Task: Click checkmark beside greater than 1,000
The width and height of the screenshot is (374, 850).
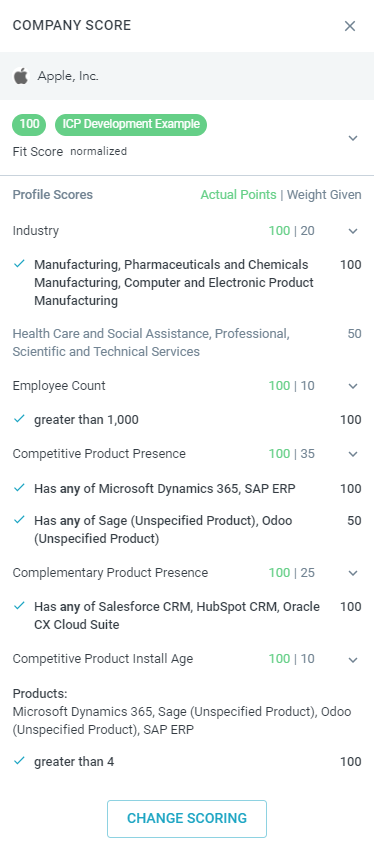Action: [x=20, y=419]
